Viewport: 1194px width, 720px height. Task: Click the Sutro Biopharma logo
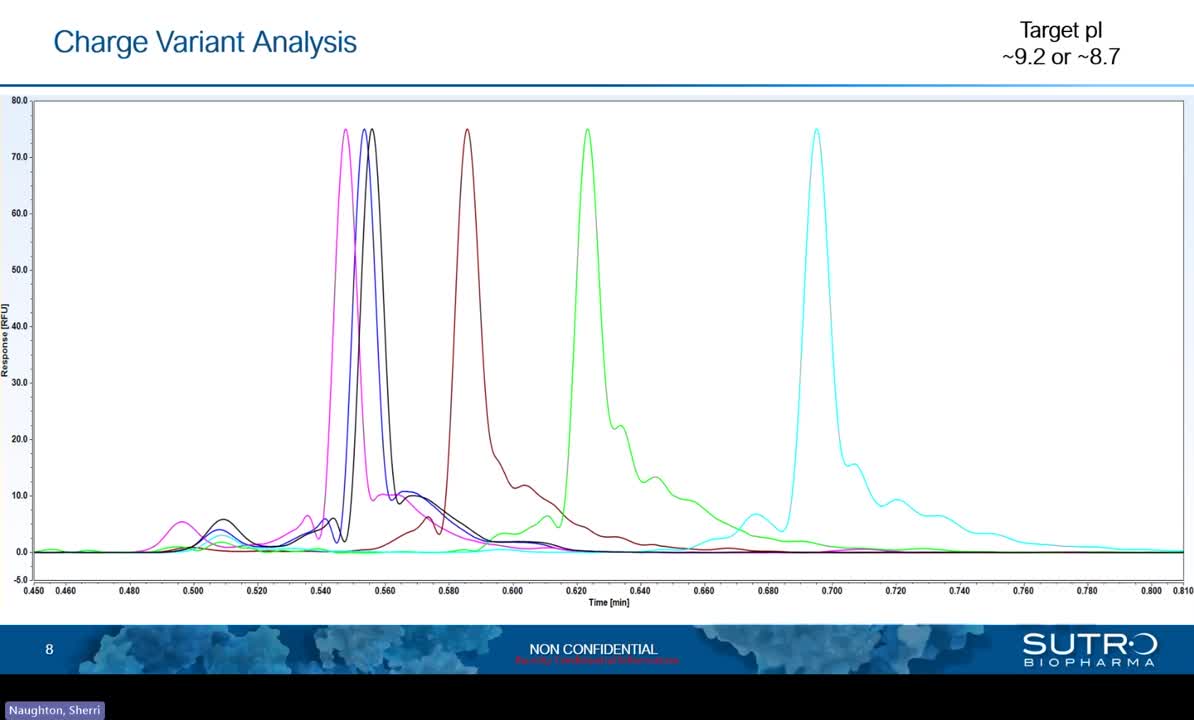click(1090, 649)
